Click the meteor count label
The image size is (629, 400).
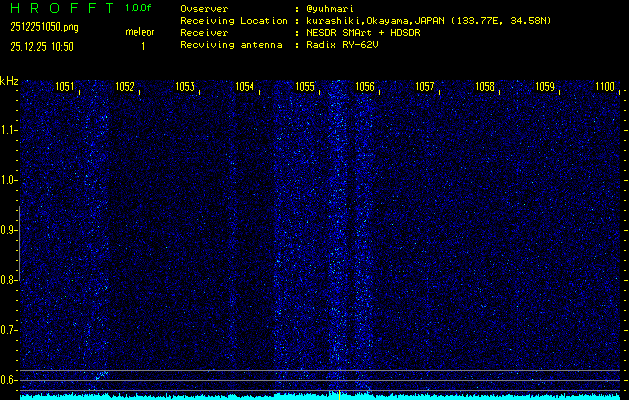coord(140,32)
